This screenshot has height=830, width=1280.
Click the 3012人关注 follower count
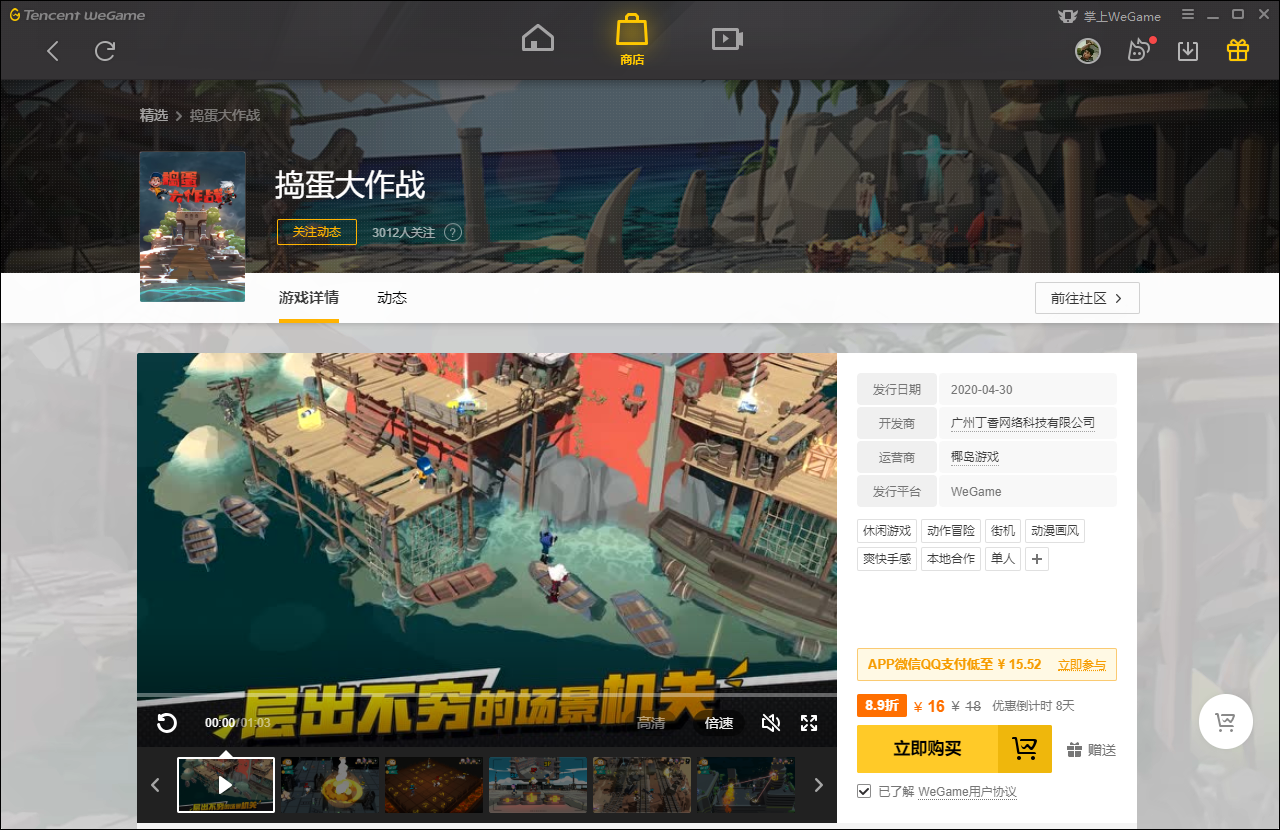[404, 232]
